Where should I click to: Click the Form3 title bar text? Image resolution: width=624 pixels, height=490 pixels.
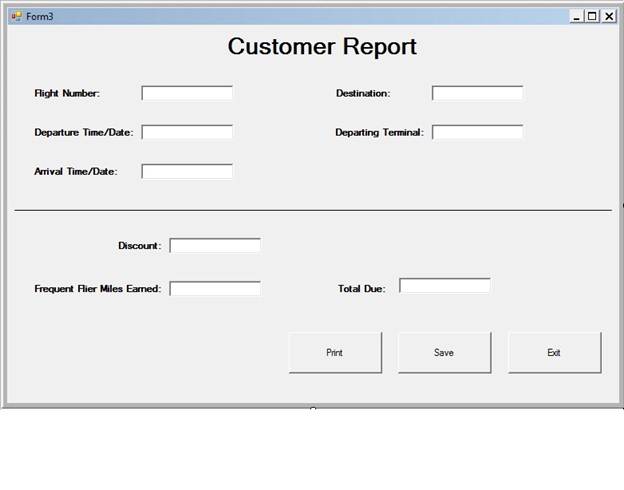pyautogui.click(x=40, y=16)
